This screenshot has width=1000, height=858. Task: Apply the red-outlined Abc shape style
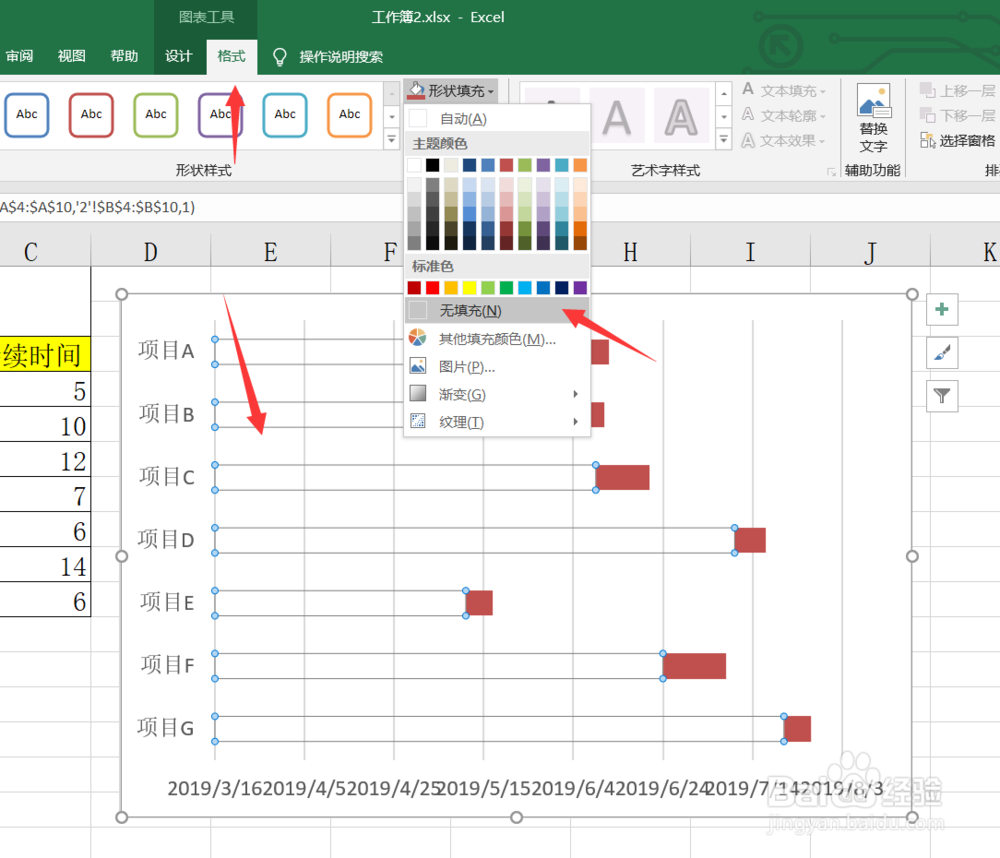(x=91, y=115)
